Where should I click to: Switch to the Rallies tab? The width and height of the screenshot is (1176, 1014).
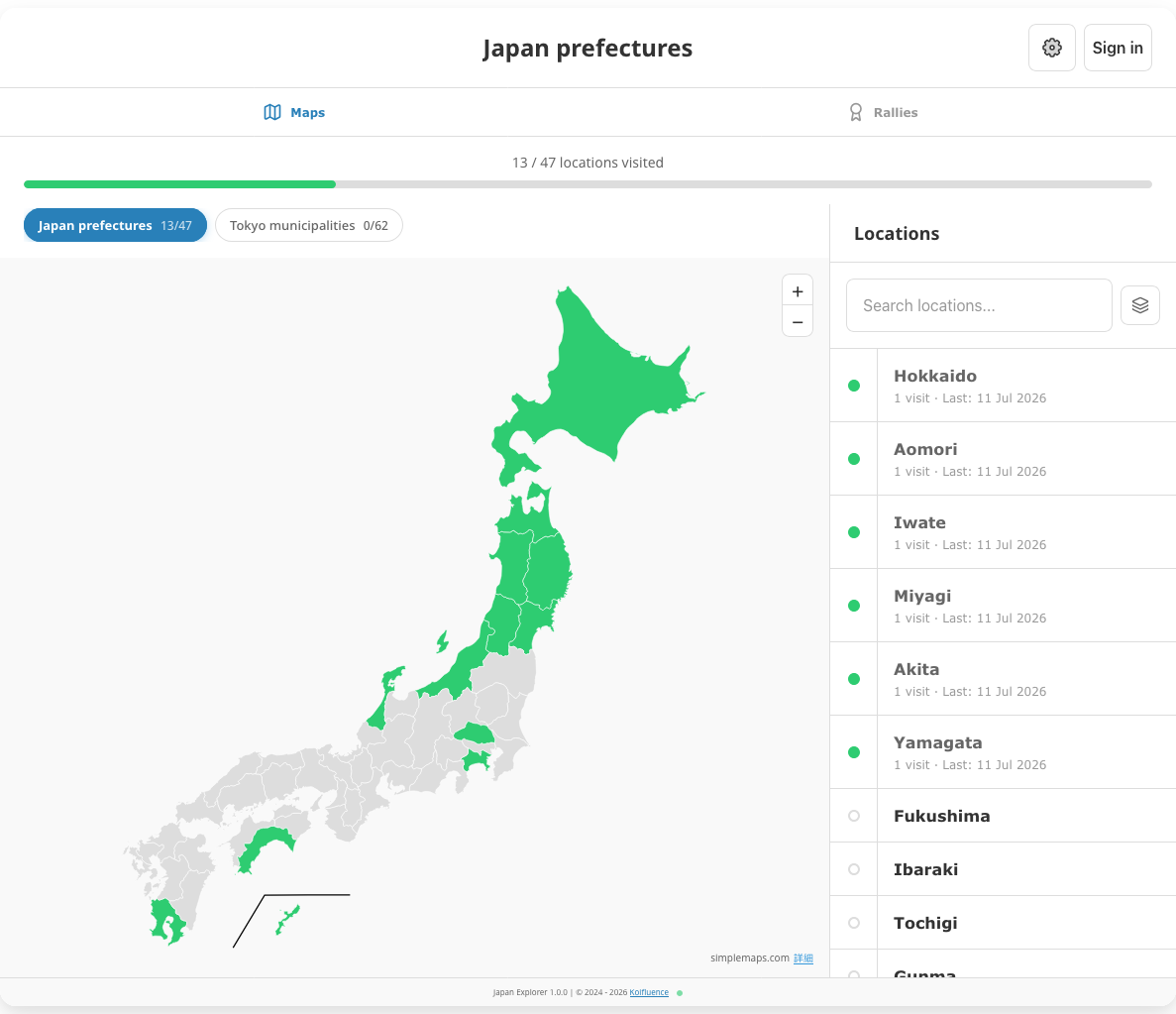(882, 112)
